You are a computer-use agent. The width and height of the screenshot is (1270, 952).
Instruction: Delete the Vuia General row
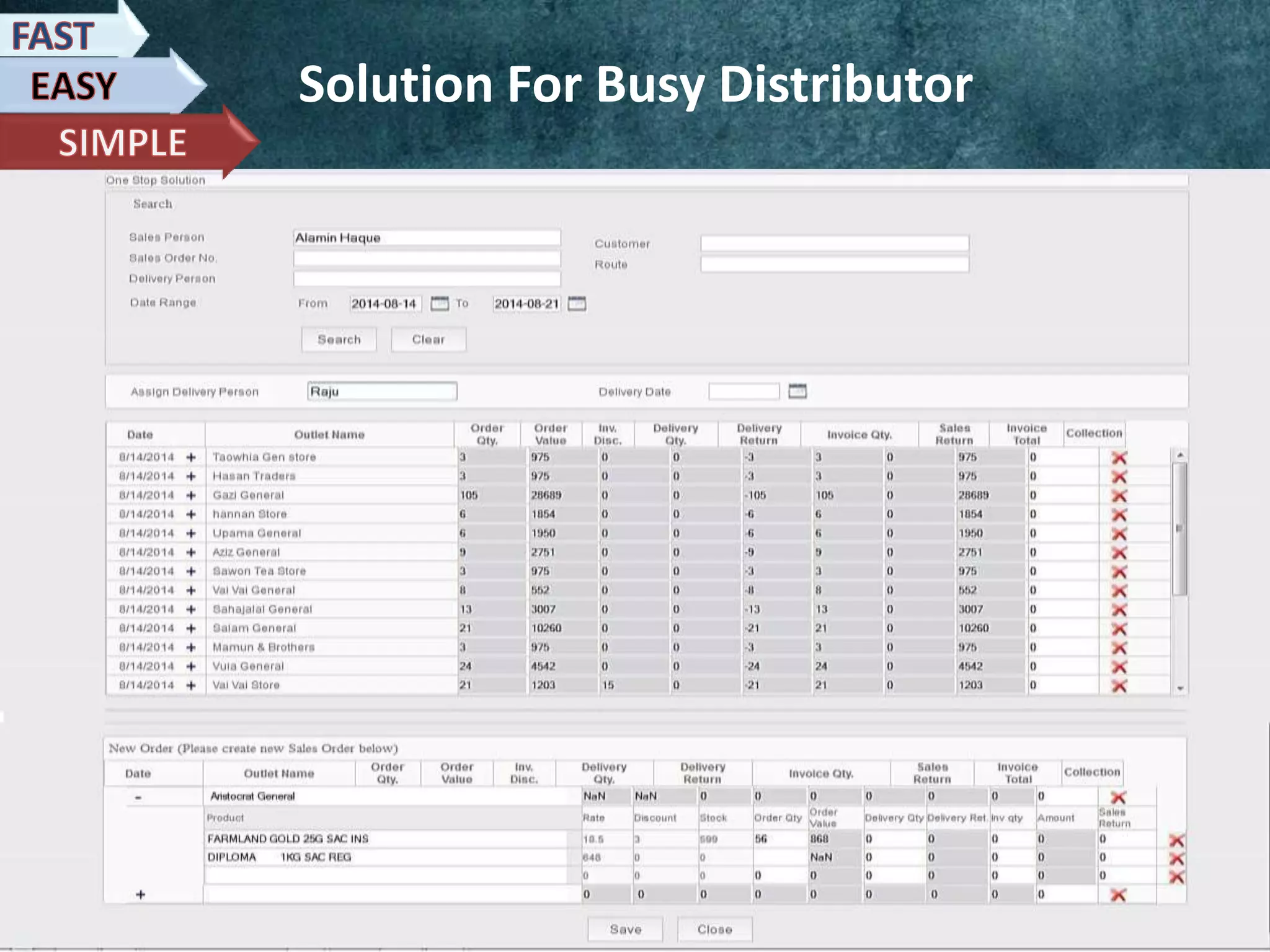[1119, 667]
